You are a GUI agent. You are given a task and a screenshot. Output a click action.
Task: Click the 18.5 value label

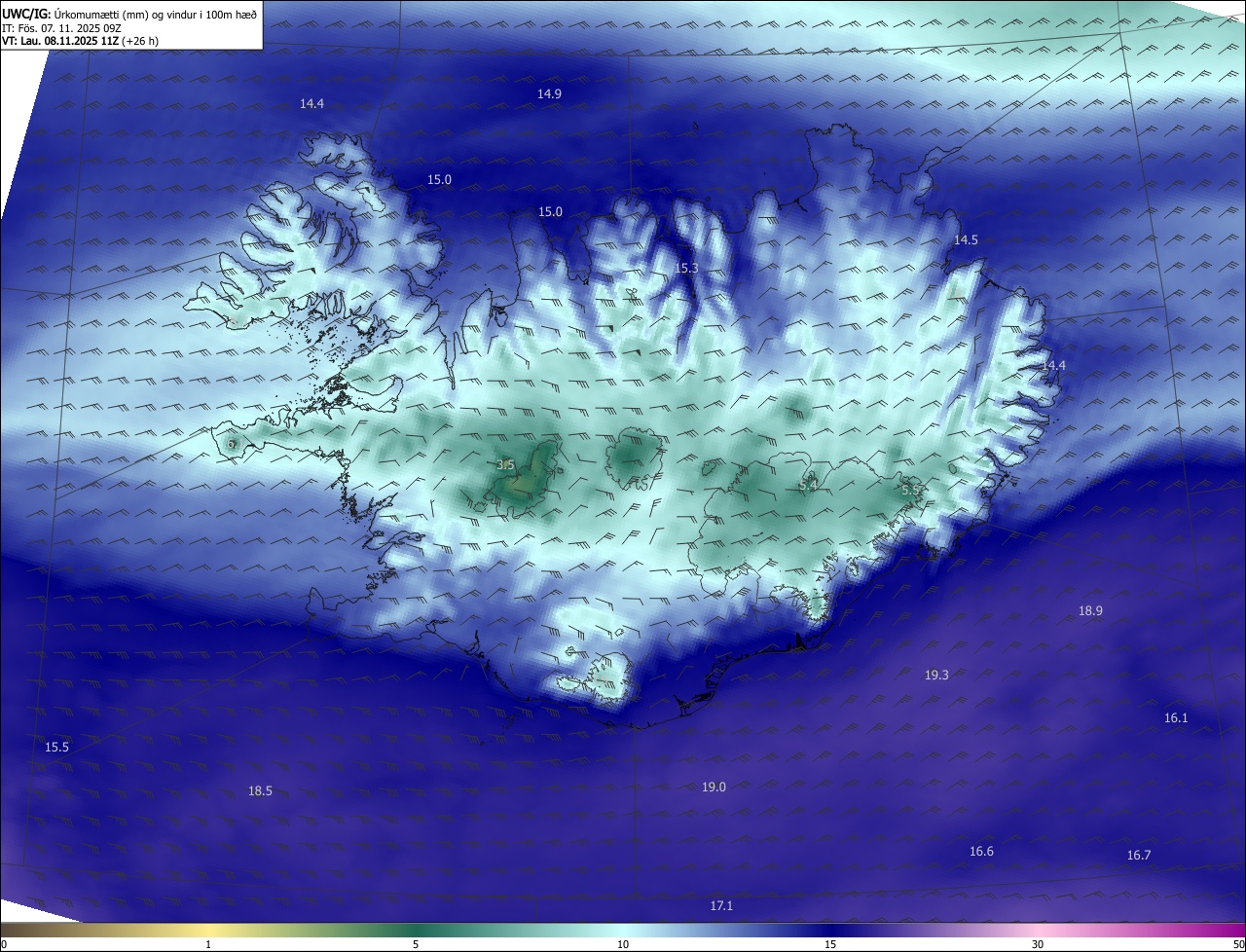[x=260, y=791]
